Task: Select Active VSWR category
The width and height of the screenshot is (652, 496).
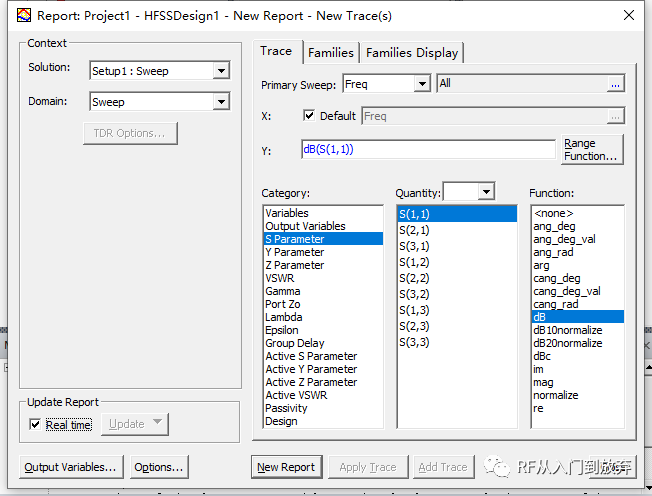Action: pos(324,395)
